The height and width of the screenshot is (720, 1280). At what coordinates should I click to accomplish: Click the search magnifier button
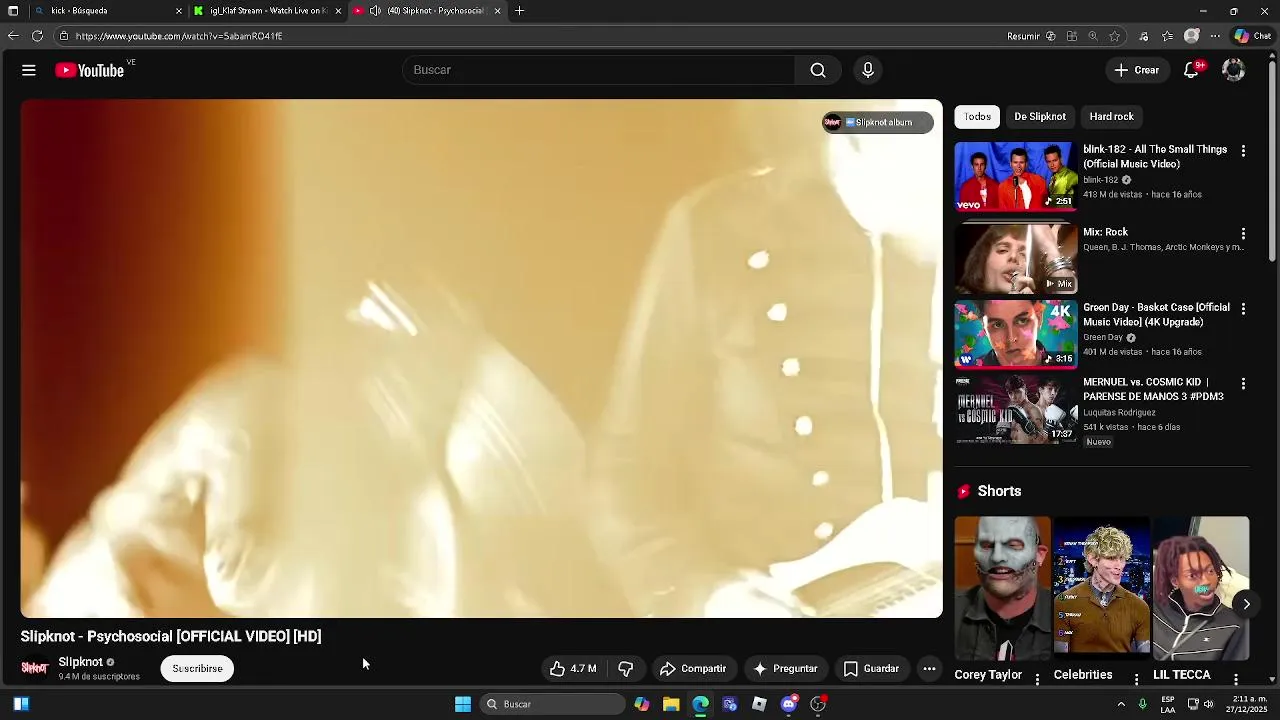(x=818, y=70)
